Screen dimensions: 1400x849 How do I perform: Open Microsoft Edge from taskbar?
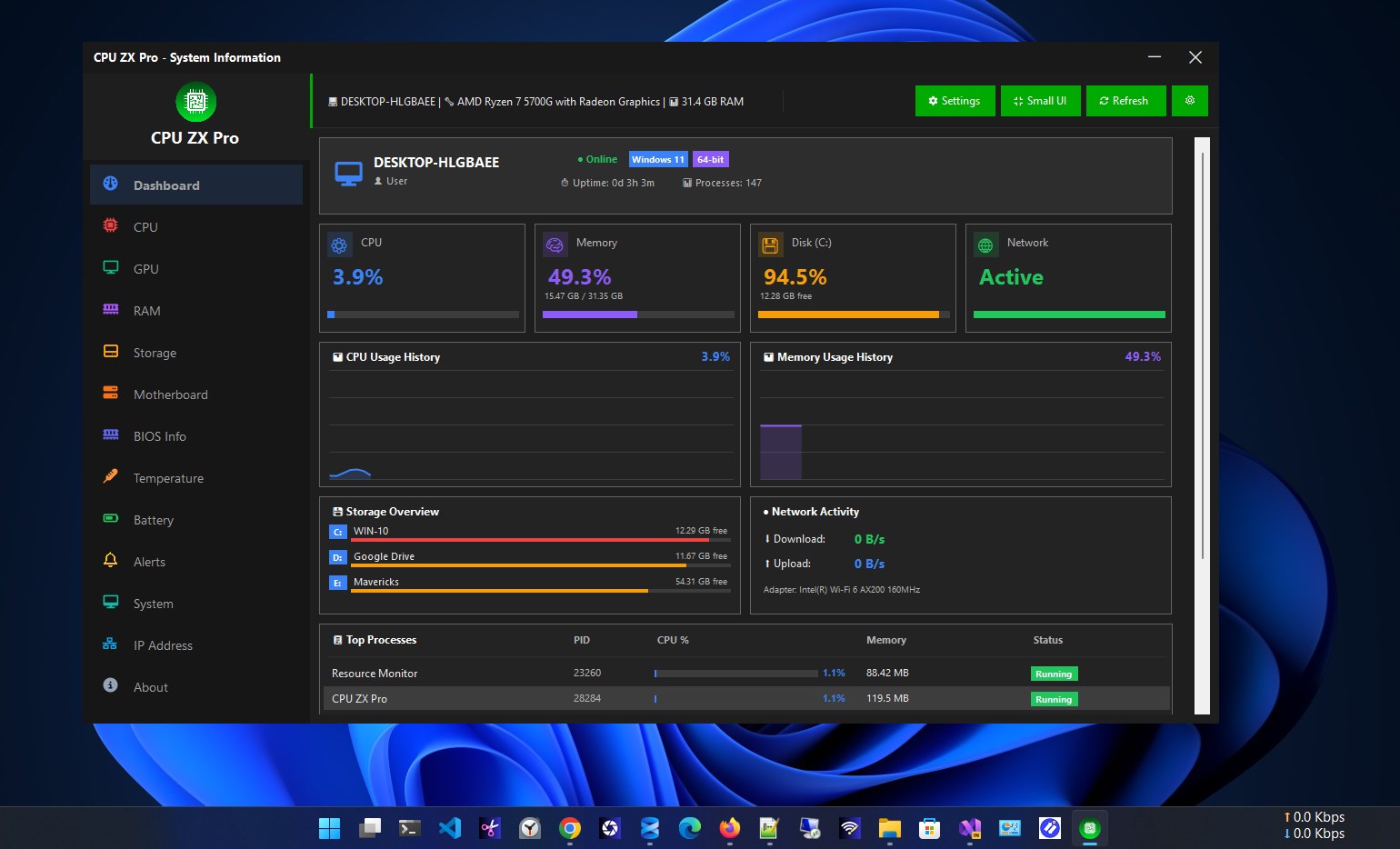click(690, 828)
